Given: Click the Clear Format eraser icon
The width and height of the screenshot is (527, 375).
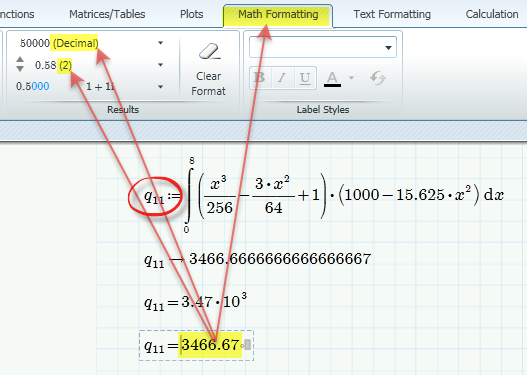Looking at the screenshot, I should pyautogui.click(x=209, y=51).
